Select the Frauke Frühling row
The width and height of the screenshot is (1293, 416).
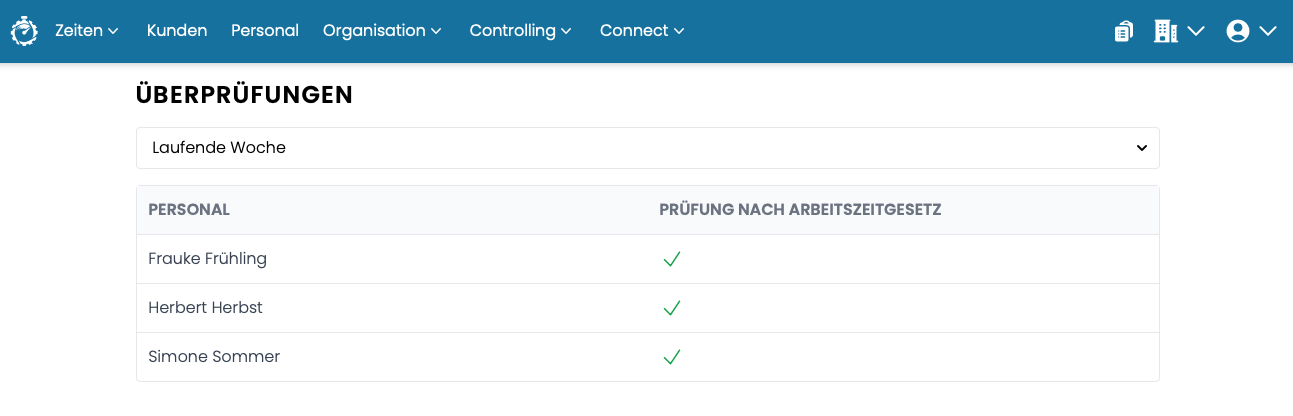[648, 259]
